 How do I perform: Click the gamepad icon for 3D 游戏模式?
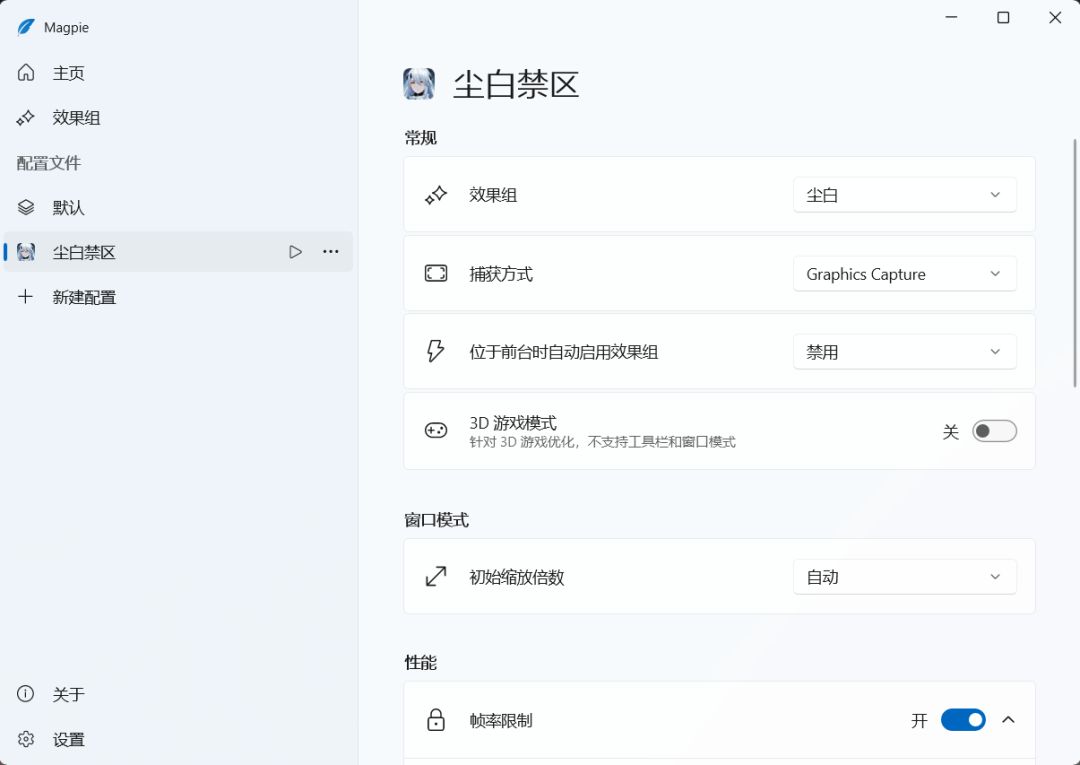[435, 431]
